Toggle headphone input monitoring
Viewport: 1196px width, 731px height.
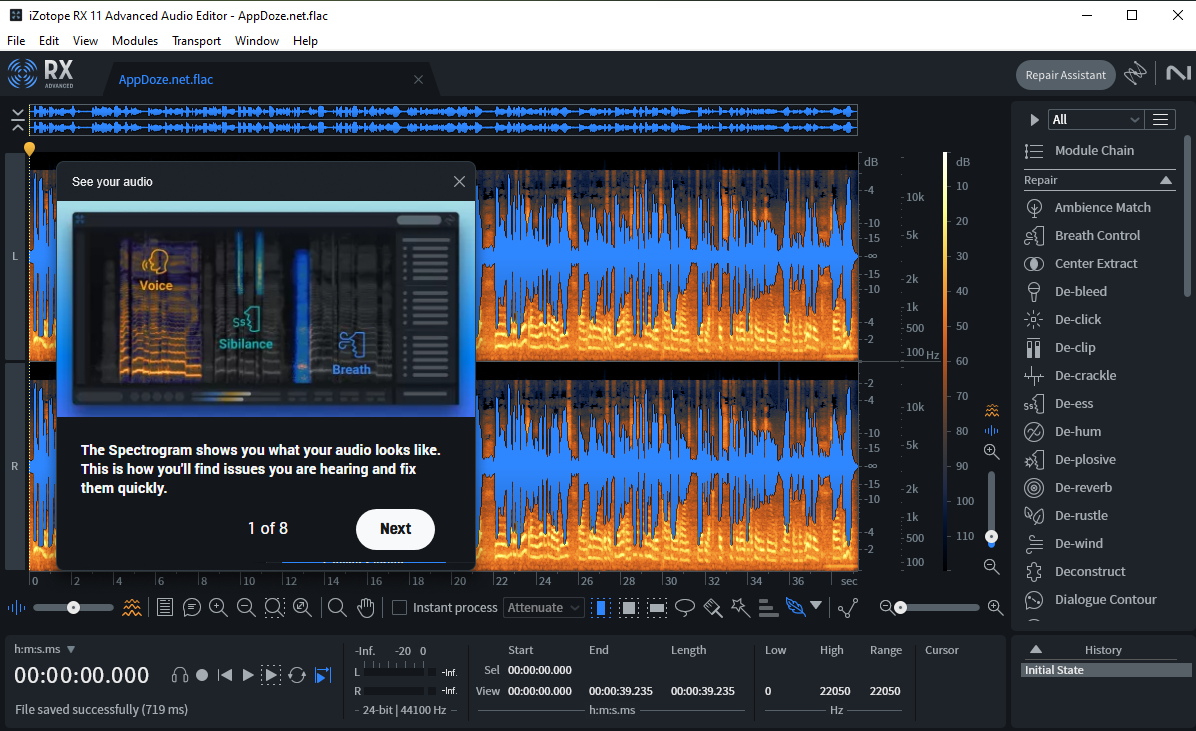(x=180, y=675)
